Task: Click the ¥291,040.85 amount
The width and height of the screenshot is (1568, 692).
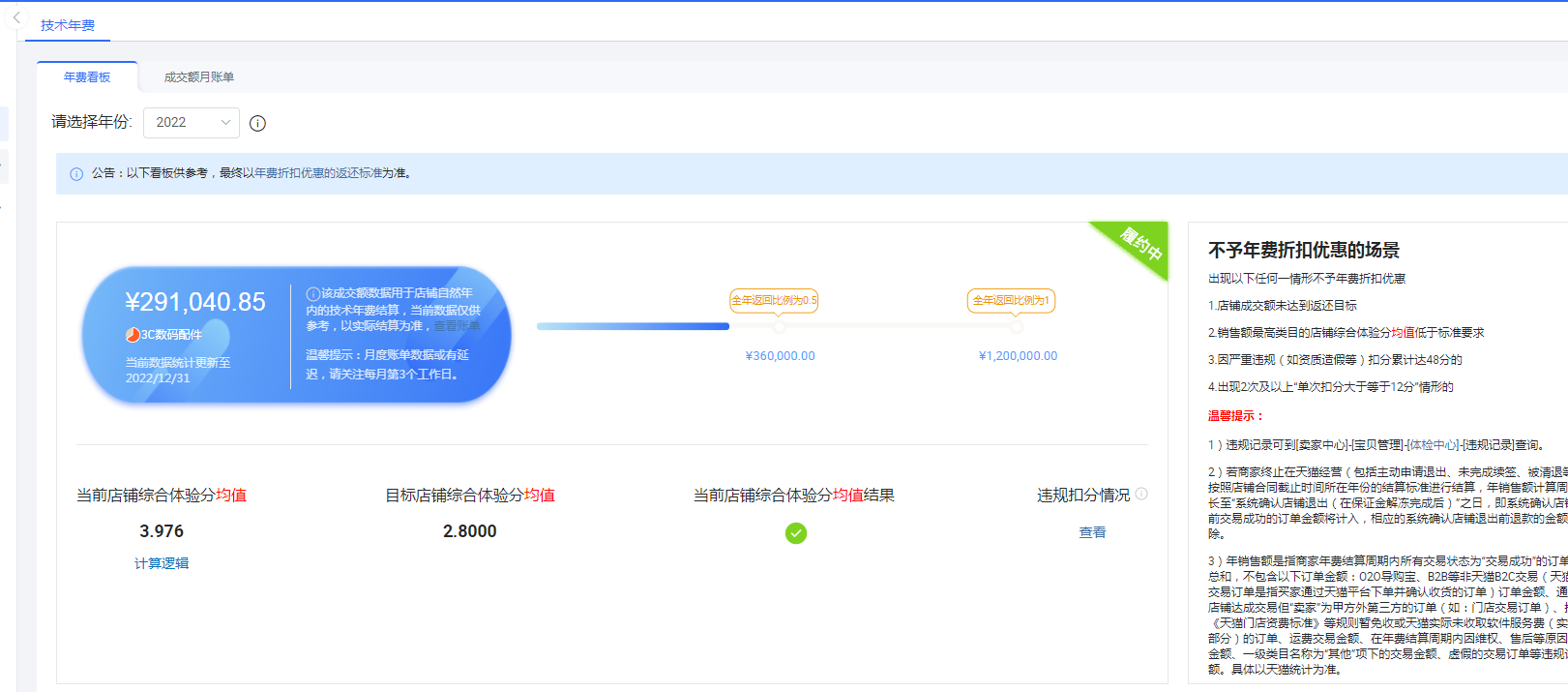Action: click(x=195, y=302)
